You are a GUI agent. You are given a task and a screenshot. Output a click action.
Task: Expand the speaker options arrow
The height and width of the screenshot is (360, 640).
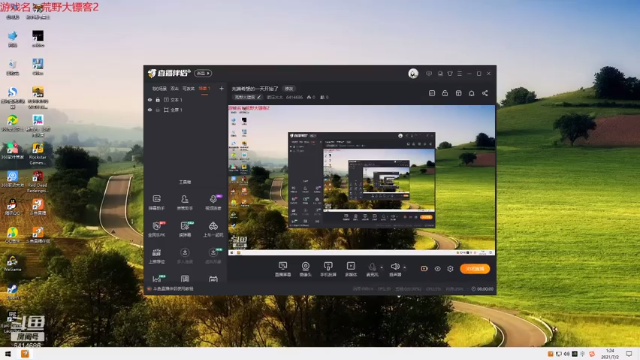(x=404, y=268)
